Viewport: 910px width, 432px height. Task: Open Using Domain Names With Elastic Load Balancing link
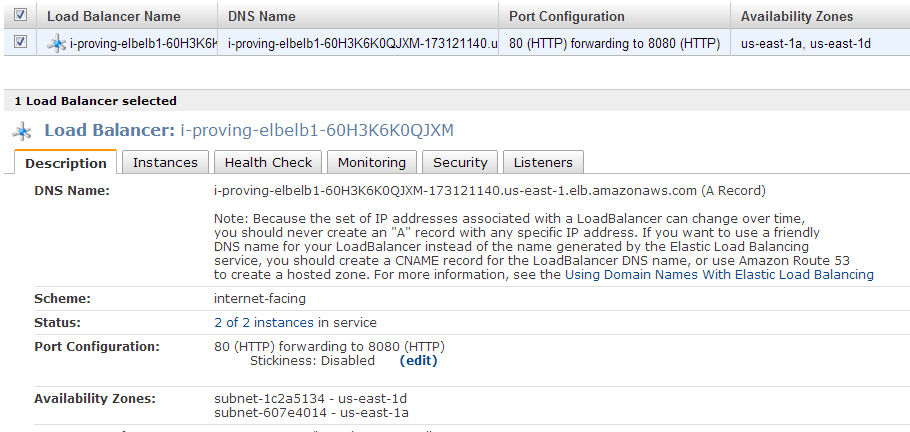click(719, 275)
